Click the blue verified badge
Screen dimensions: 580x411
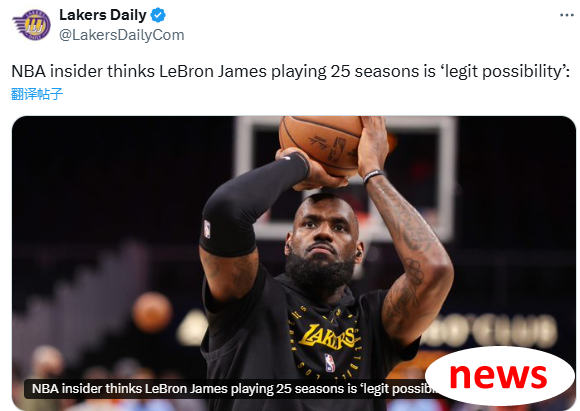(x=158, y=15)
